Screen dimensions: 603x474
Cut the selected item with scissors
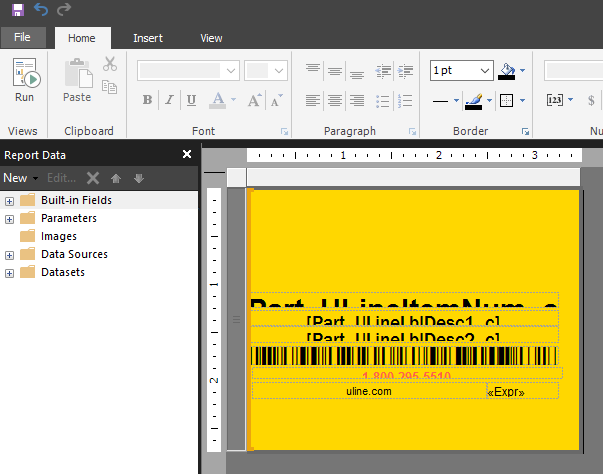(110, 64)
